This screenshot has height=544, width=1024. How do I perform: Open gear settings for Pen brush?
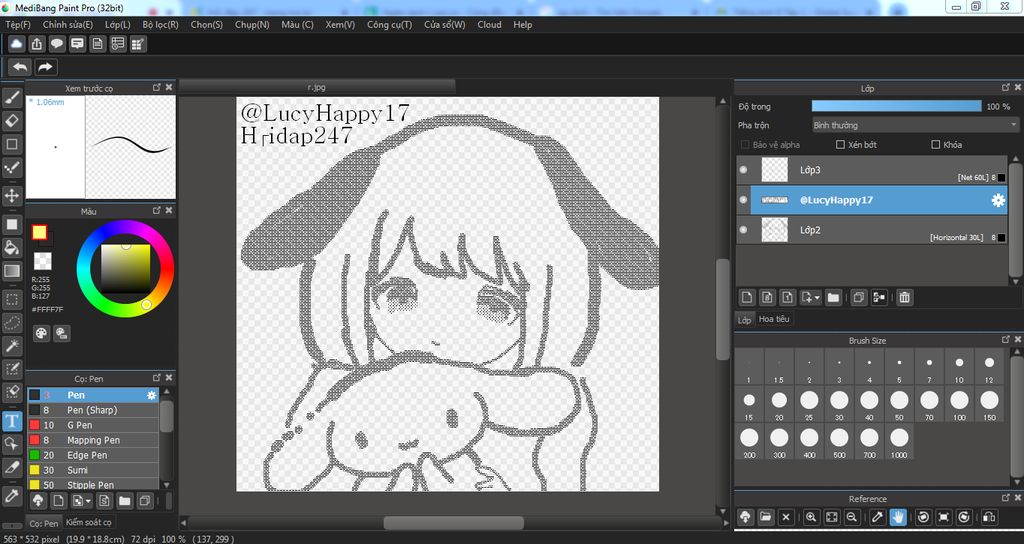(152, 395)
